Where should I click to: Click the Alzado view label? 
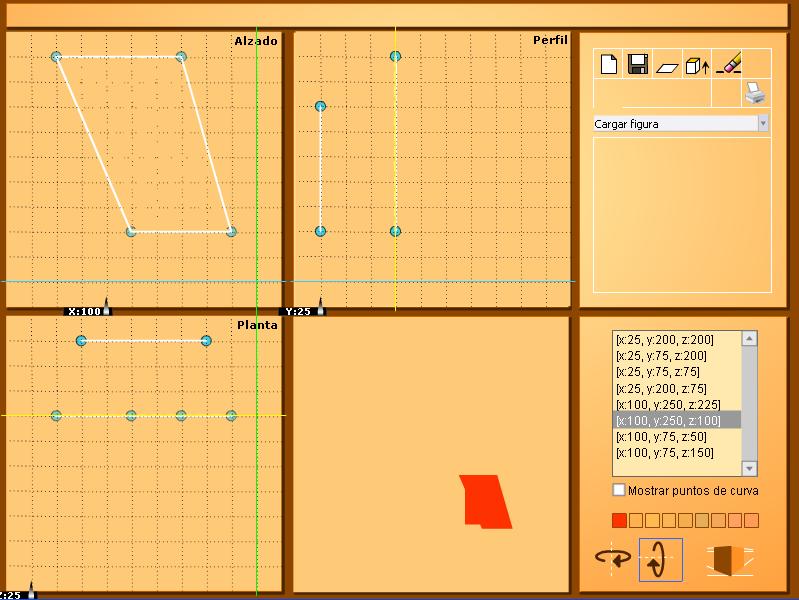click(x=256, y=41)
